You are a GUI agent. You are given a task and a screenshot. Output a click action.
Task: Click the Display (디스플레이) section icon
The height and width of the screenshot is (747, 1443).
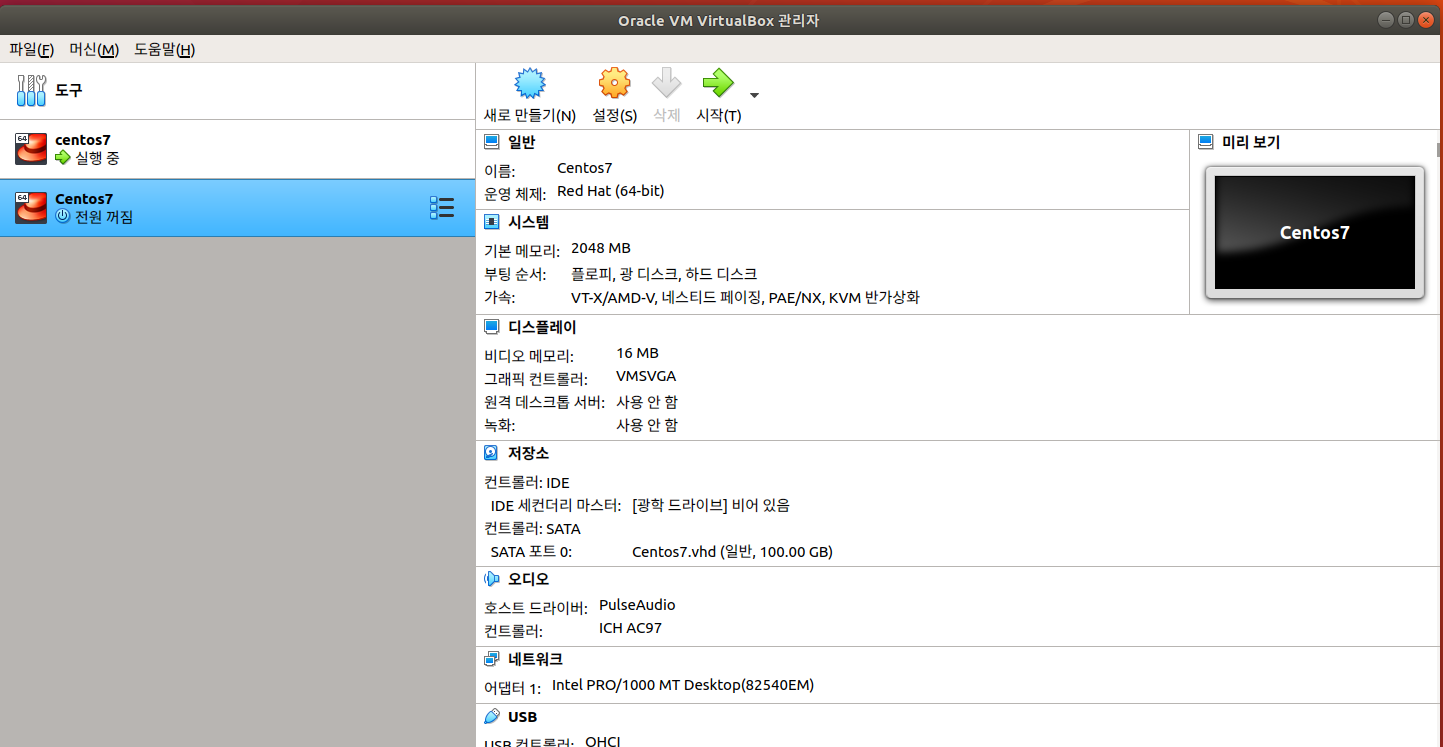(x=492, y=327)
